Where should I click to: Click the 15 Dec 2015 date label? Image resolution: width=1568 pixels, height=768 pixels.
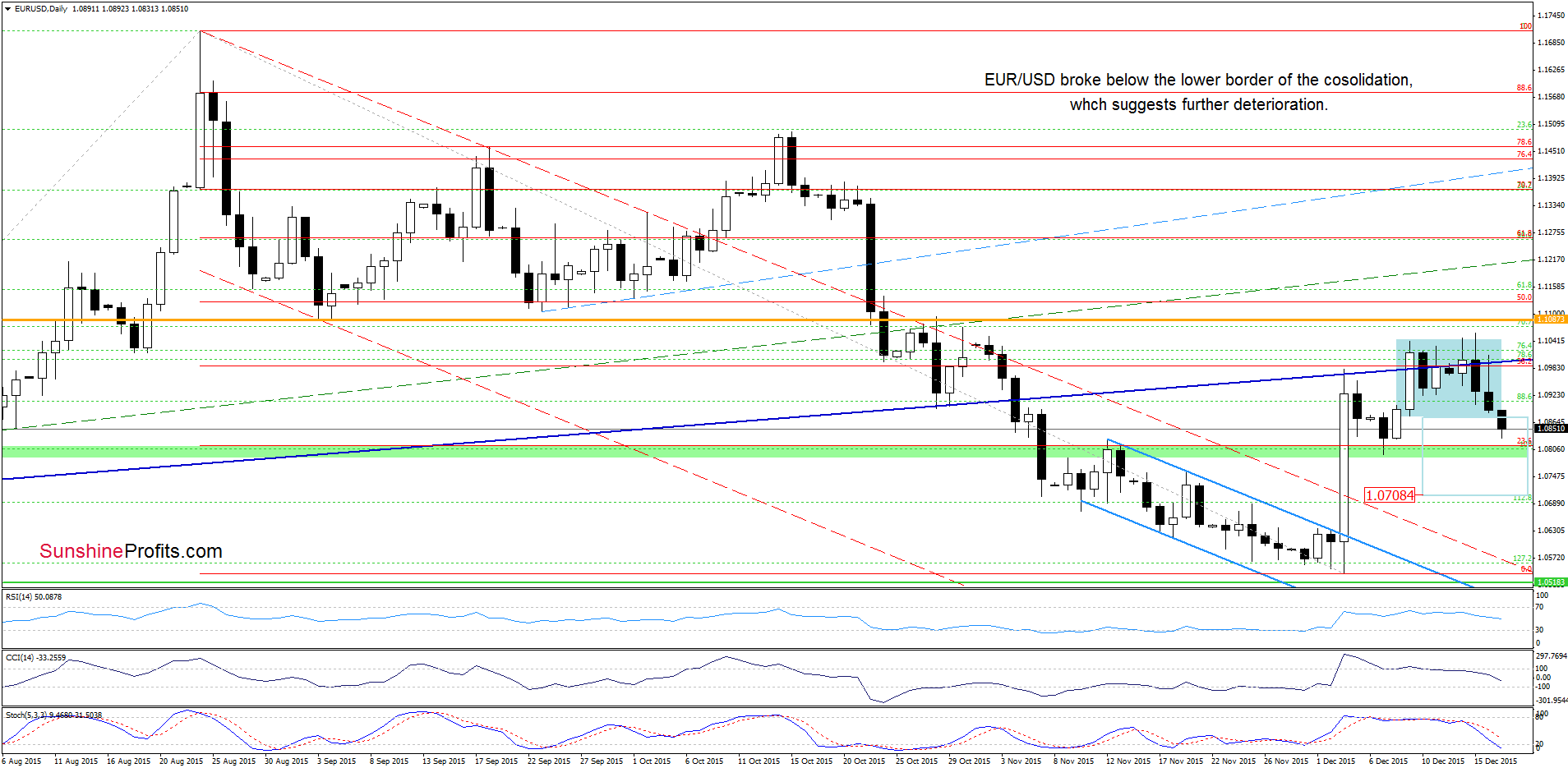[1496, 761]
